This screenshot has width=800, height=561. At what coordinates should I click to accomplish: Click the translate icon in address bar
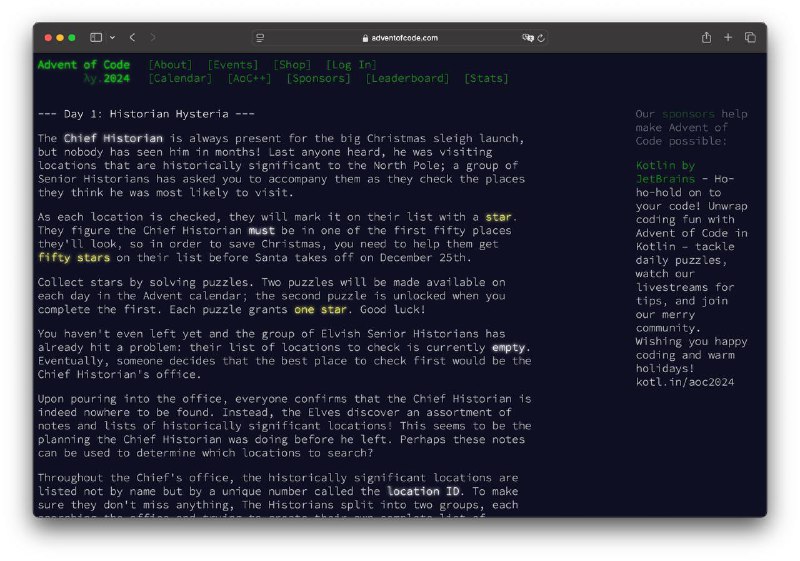click(528, 38)
